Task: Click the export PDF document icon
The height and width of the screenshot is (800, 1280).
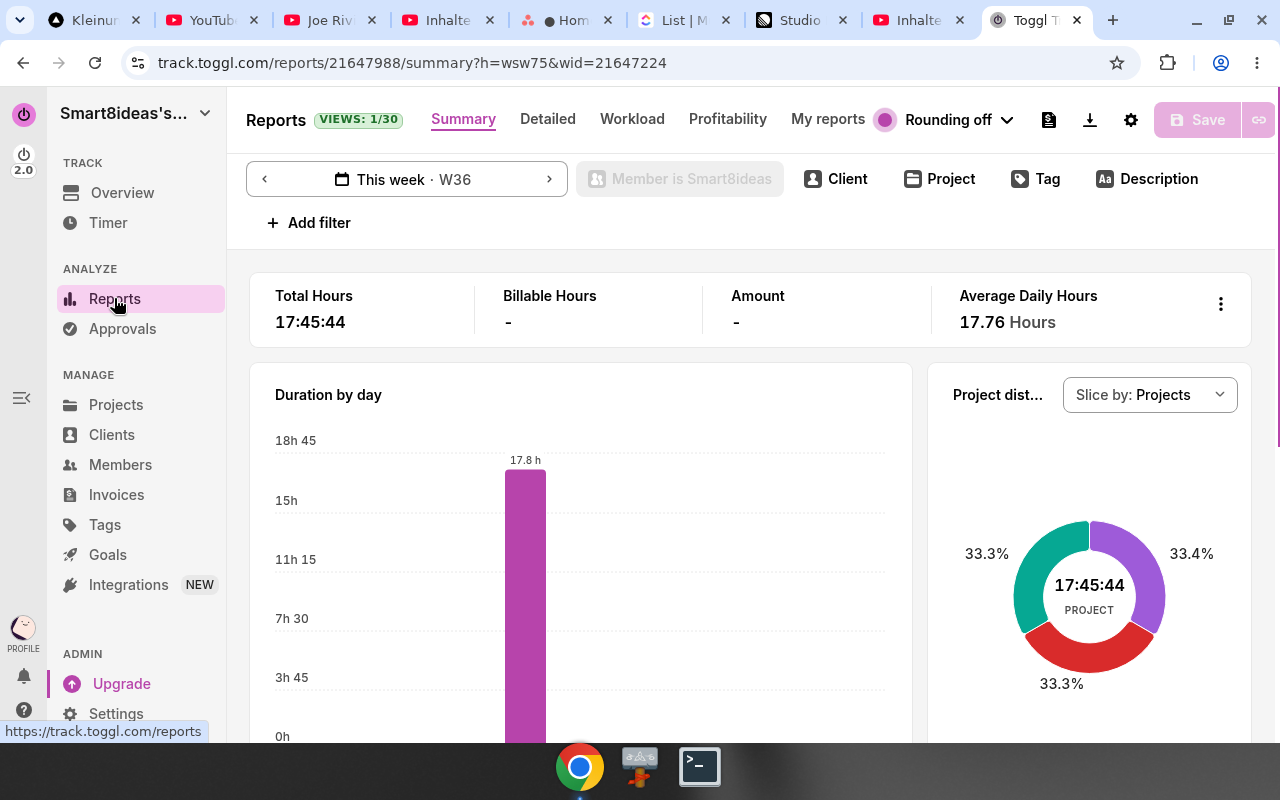Action: 1048,120
